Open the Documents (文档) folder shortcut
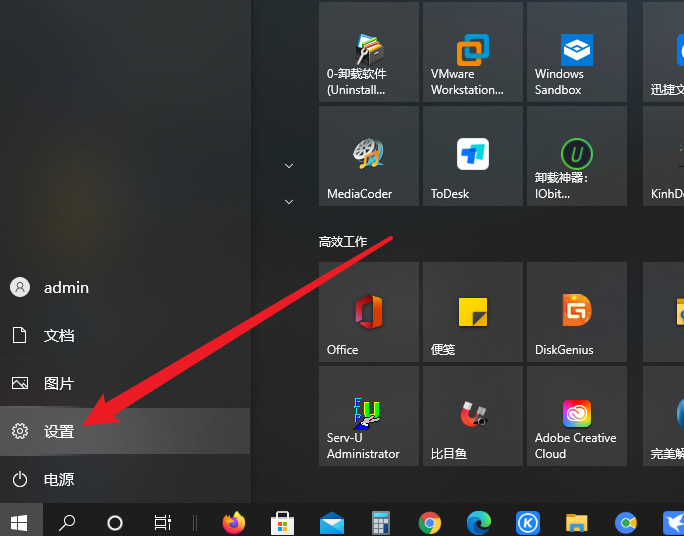 pos(58,336)
